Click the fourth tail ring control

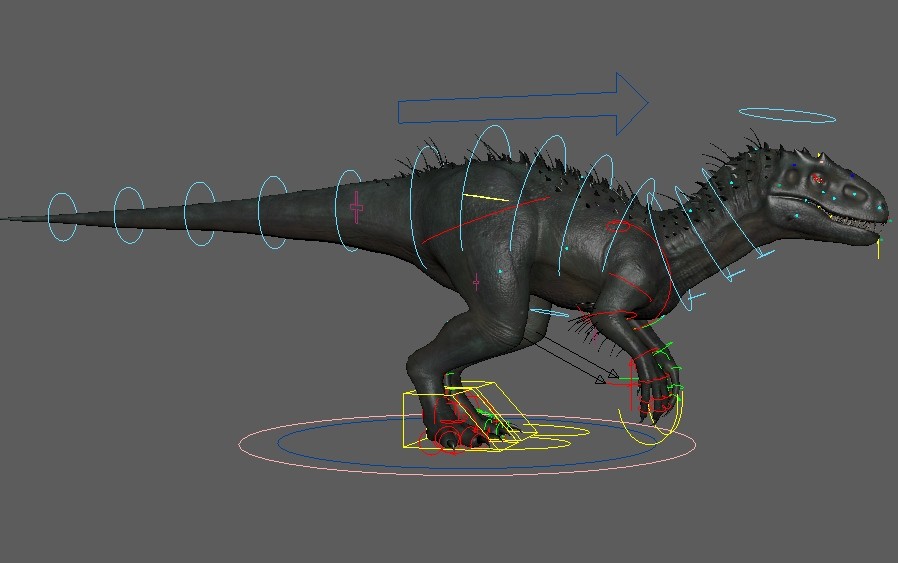click(273, 212)
